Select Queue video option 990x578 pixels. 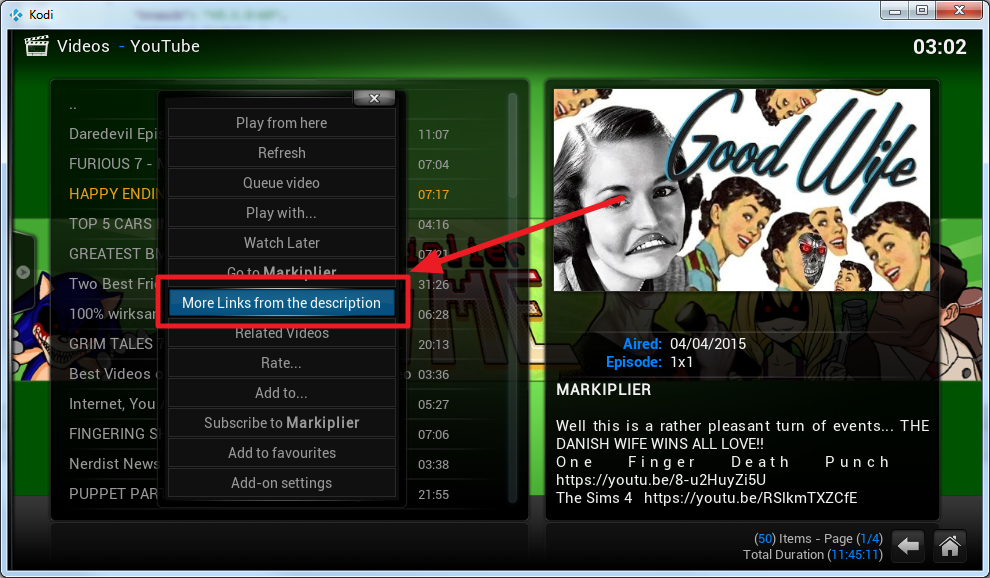click(282, 183)
